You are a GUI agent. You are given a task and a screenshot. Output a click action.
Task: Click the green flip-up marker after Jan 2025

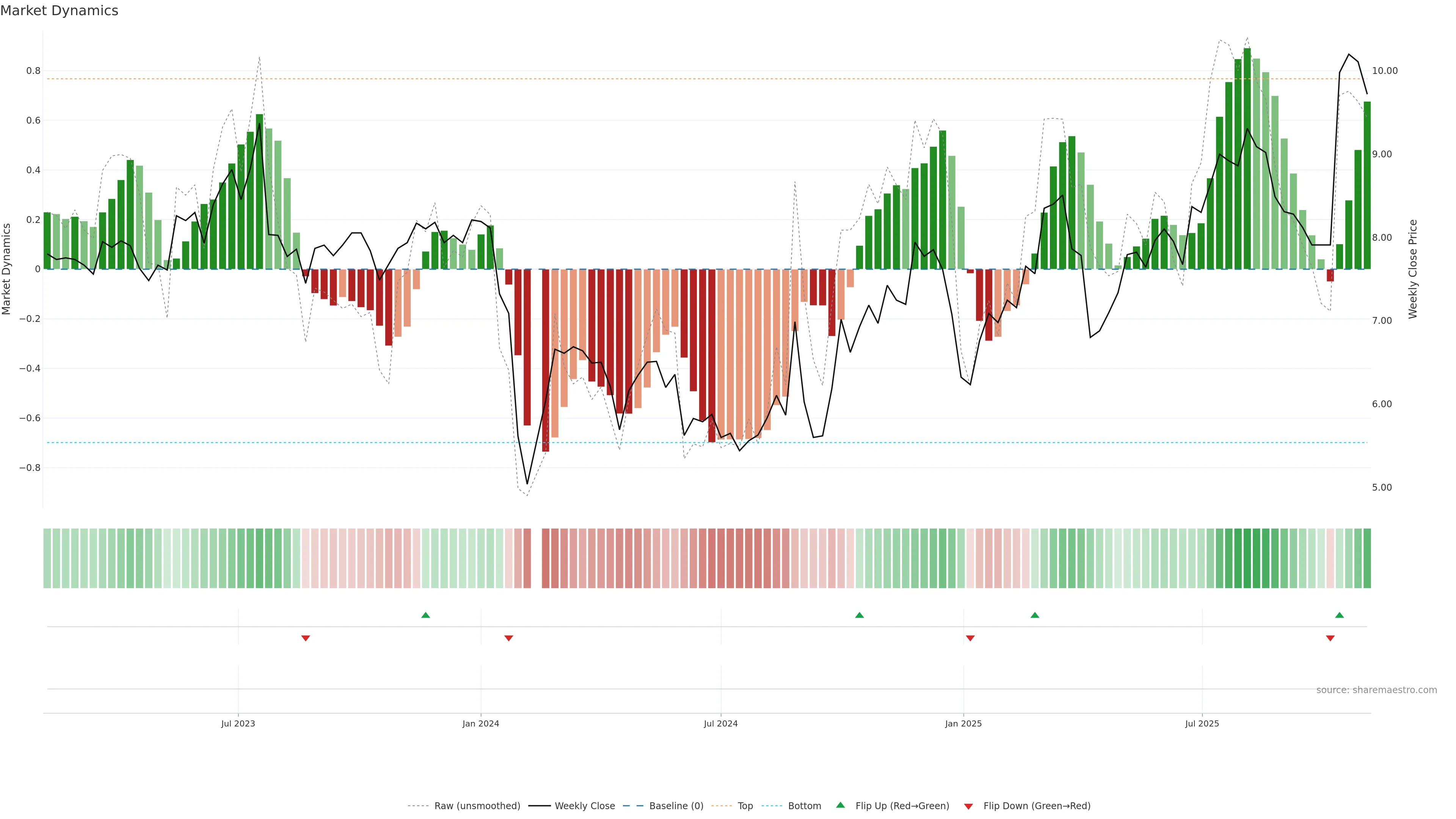tap(1034, 615)
